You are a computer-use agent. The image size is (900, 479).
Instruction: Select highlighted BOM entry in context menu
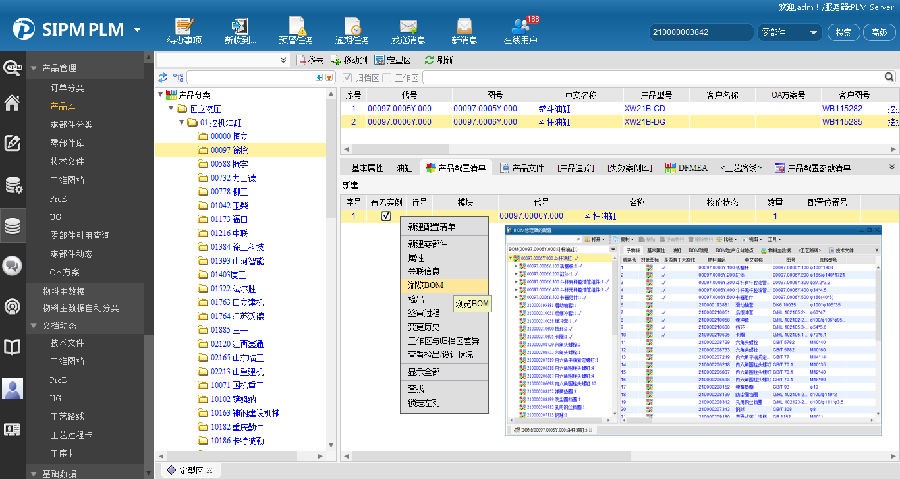point(424,285)
